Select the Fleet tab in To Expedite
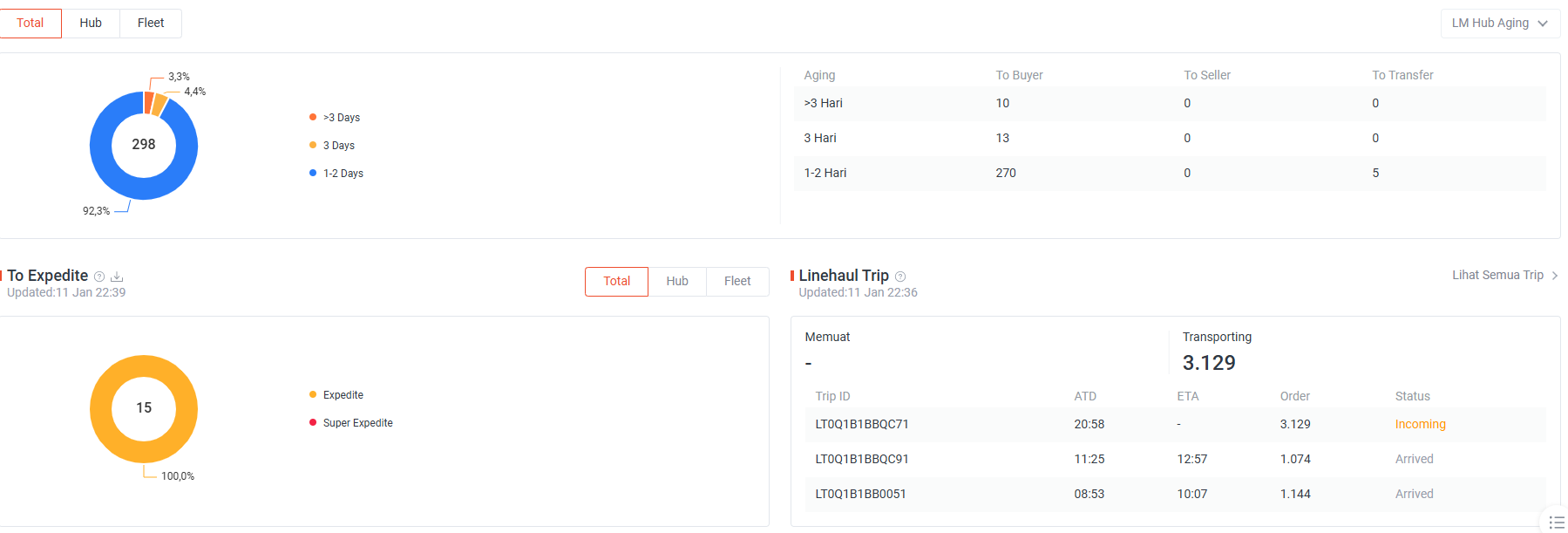Image resolution: width=1568 pixels, height=533 pixels. pos(737,282)
